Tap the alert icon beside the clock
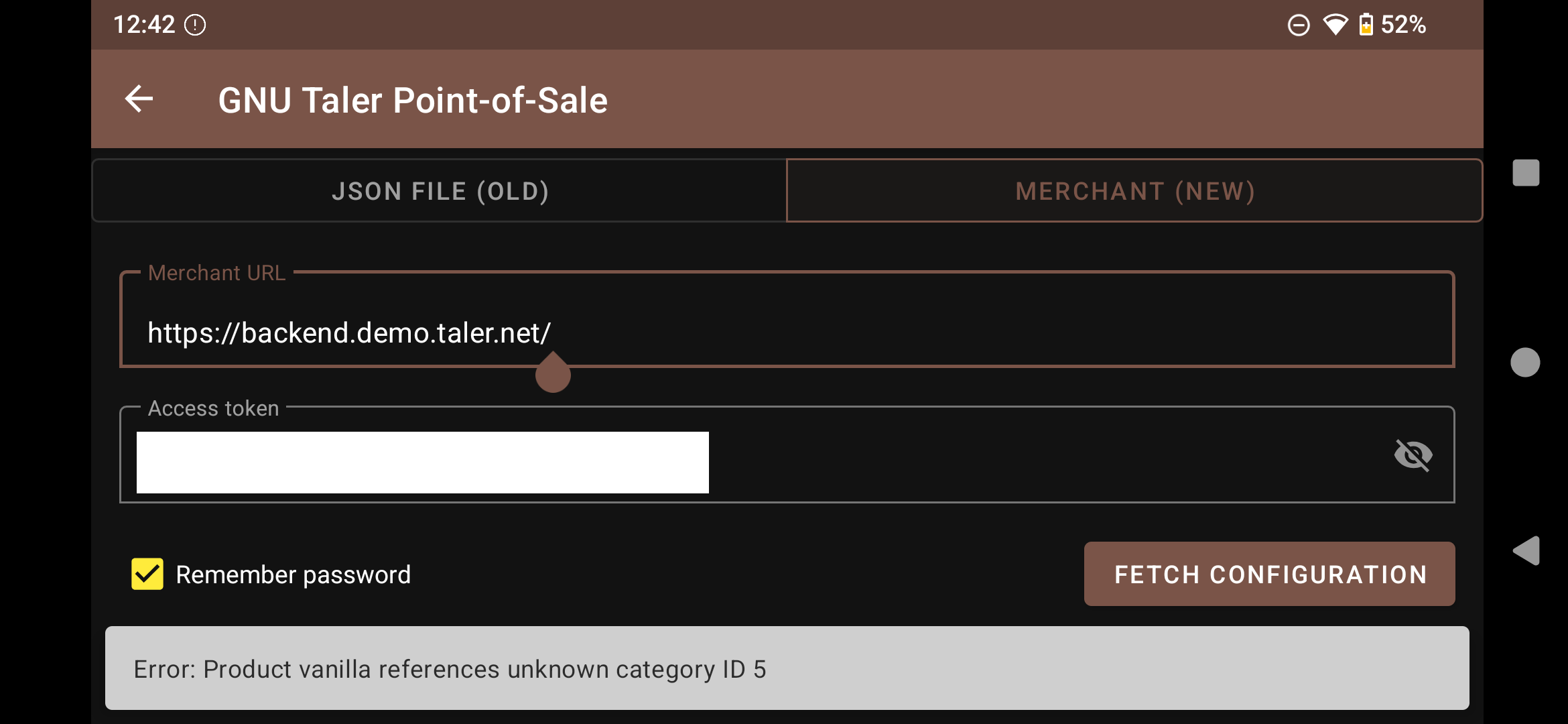This screenshot has height=724, width=1568. click(195, 25)
